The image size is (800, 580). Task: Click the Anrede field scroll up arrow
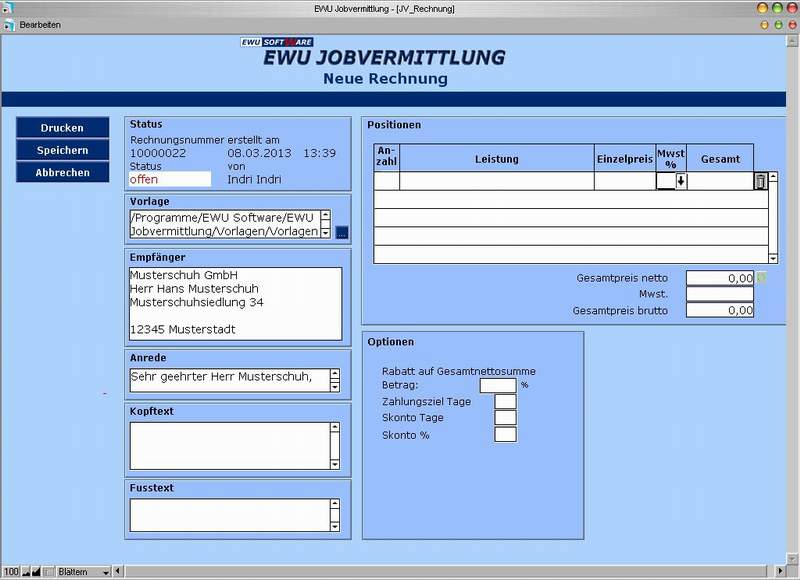[x=335, y=373]
